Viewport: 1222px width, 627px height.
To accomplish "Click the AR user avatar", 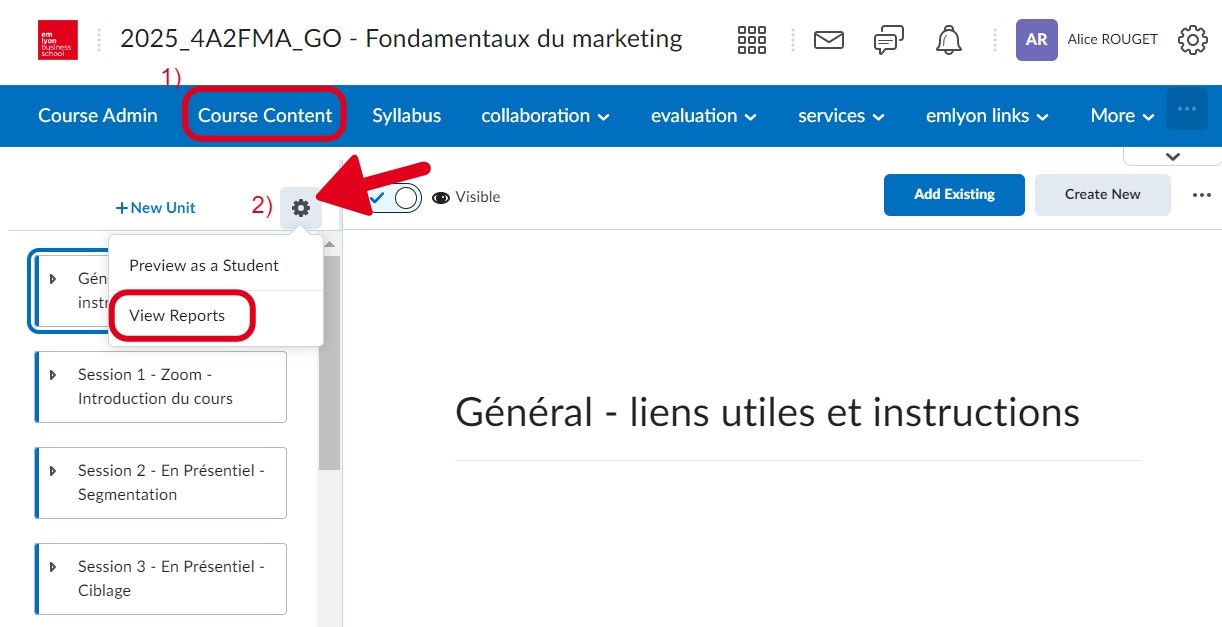I will point(1036,40).
